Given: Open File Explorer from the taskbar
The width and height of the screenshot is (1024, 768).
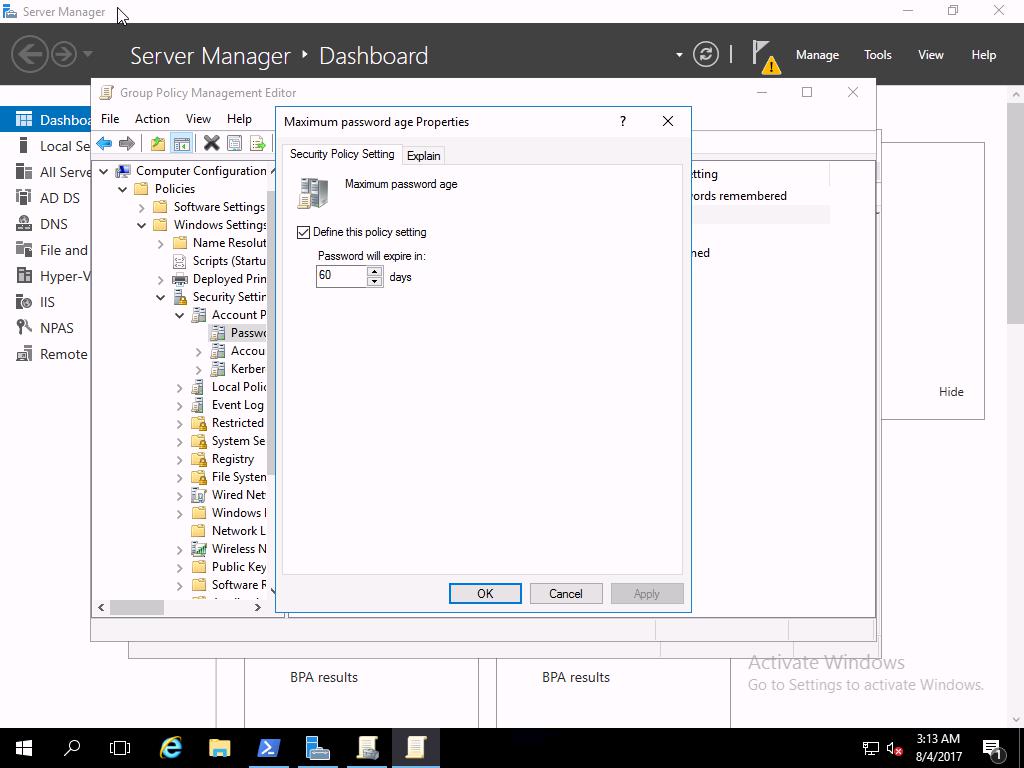Looking at the screenshot, I should point(220,748).
